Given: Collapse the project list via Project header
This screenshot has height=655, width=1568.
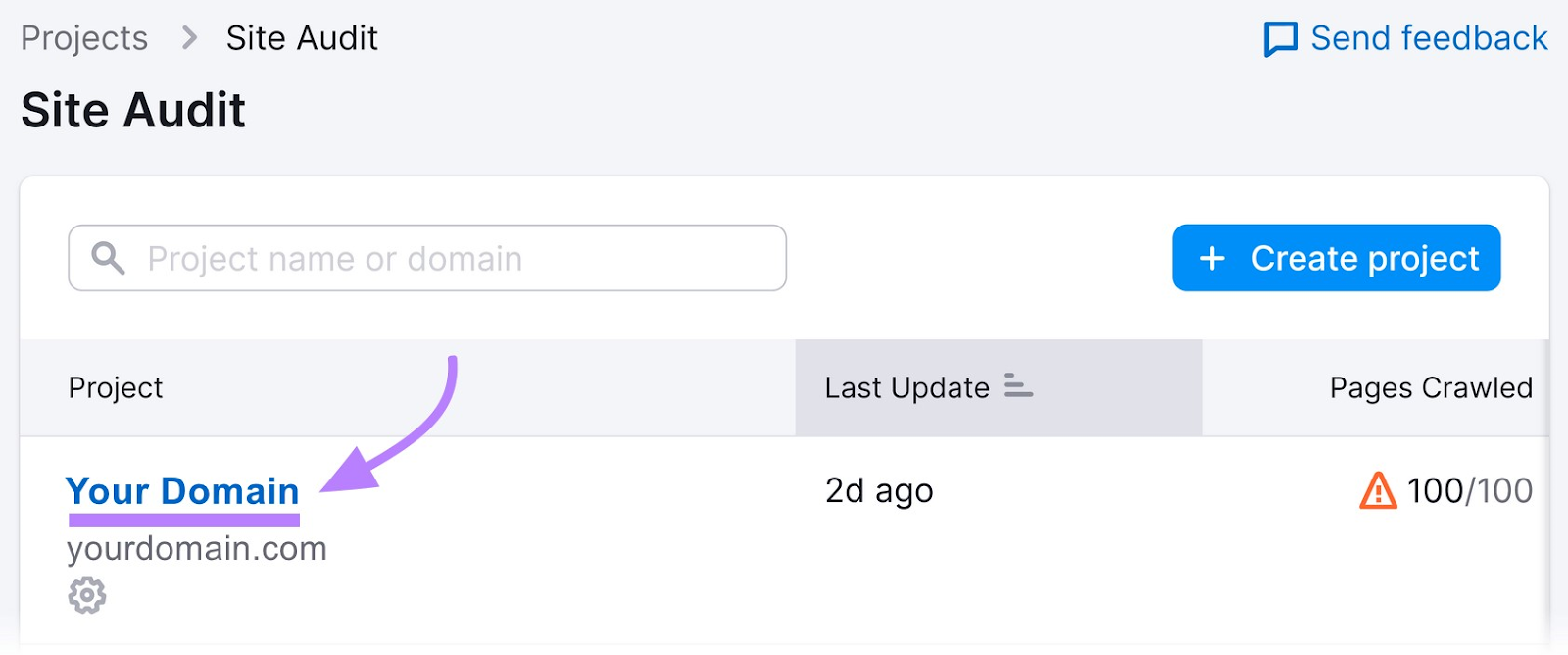Looking at the screenshot, I should click(x=115, y=387).
